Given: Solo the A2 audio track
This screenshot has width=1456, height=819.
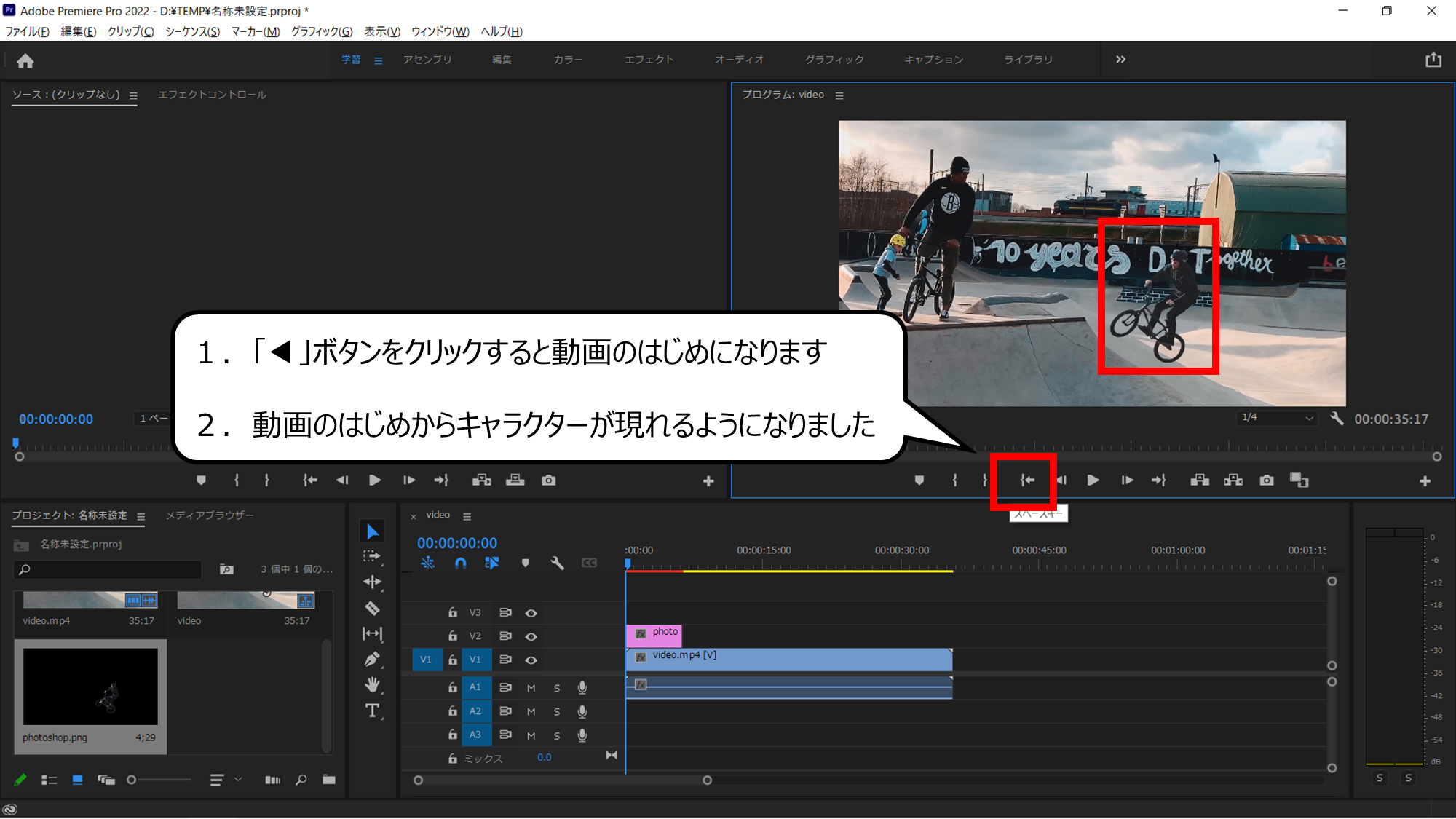Looking at the screenshot, I should [x=557, y=712].
